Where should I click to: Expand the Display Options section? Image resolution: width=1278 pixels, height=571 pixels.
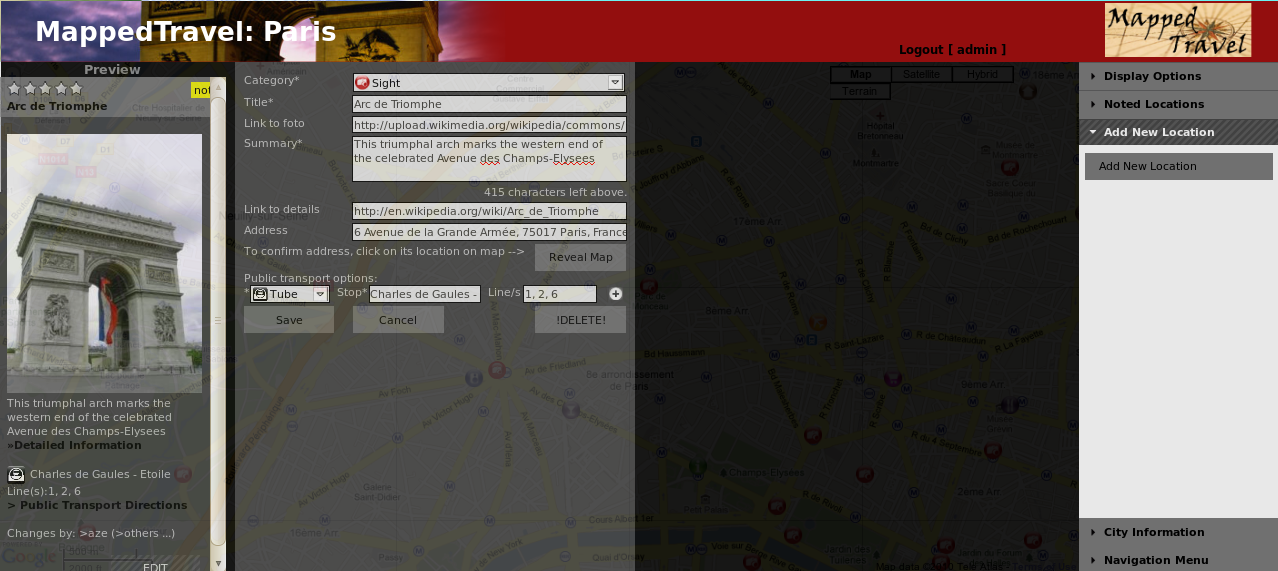(1178, 76)
